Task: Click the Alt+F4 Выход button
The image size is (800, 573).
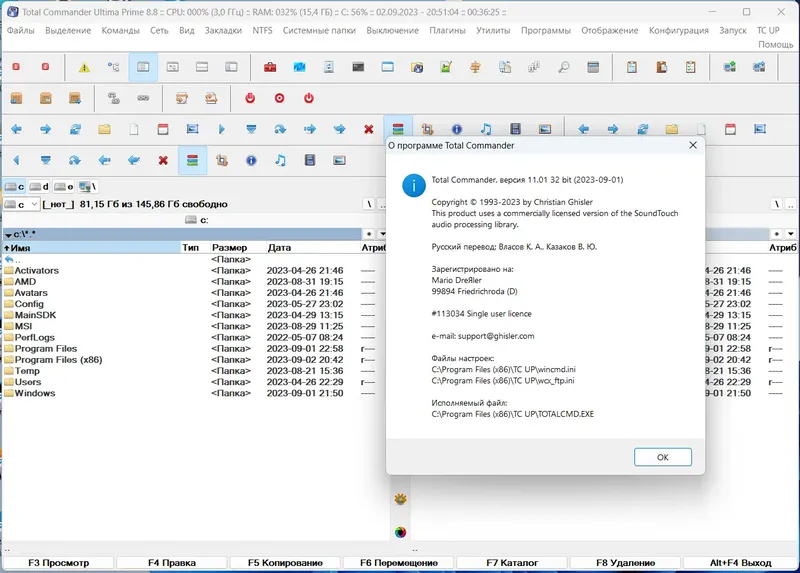Action: coord(740,563)
